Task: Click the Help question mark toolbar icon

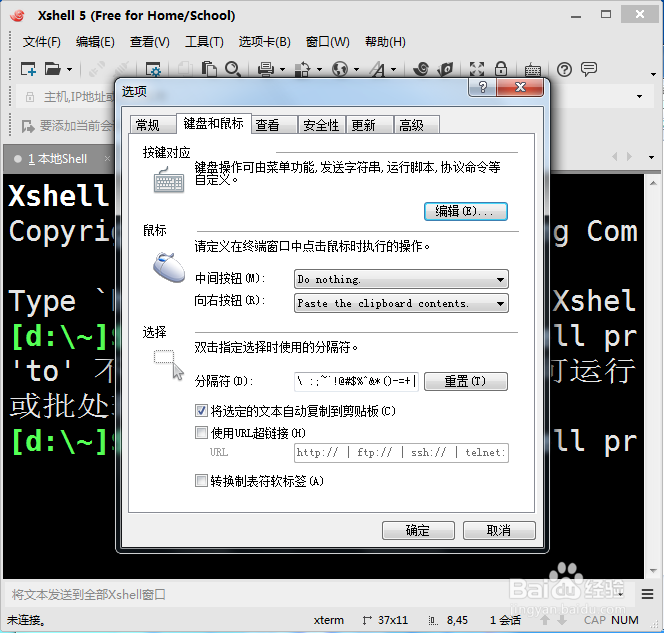Action: 564,69
